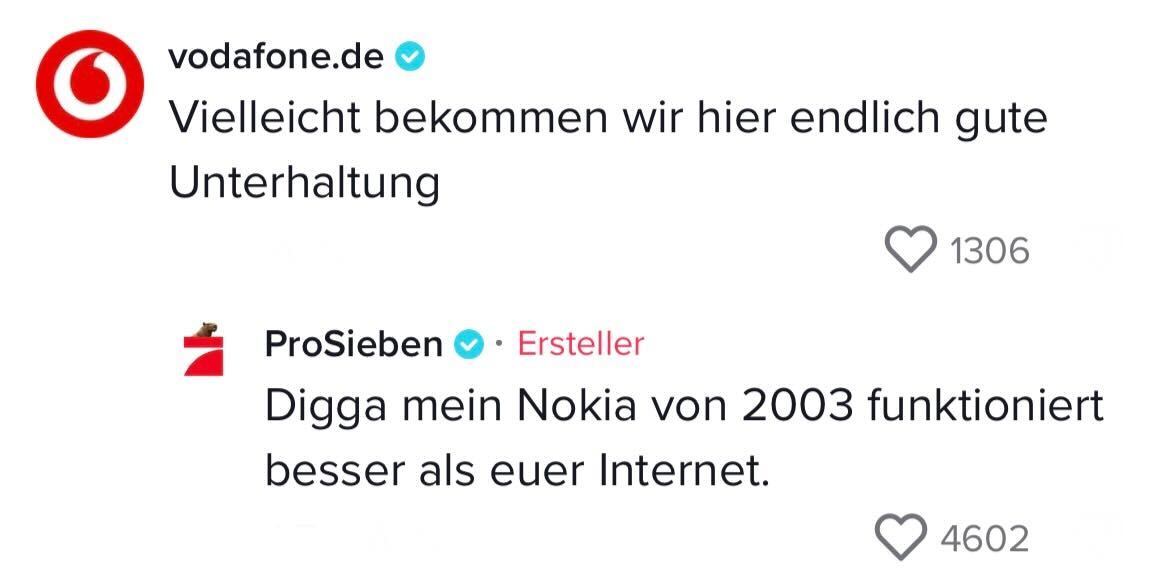1169x588 pixels.
Task: View the 4602 likes count
Action: (984, 539)
